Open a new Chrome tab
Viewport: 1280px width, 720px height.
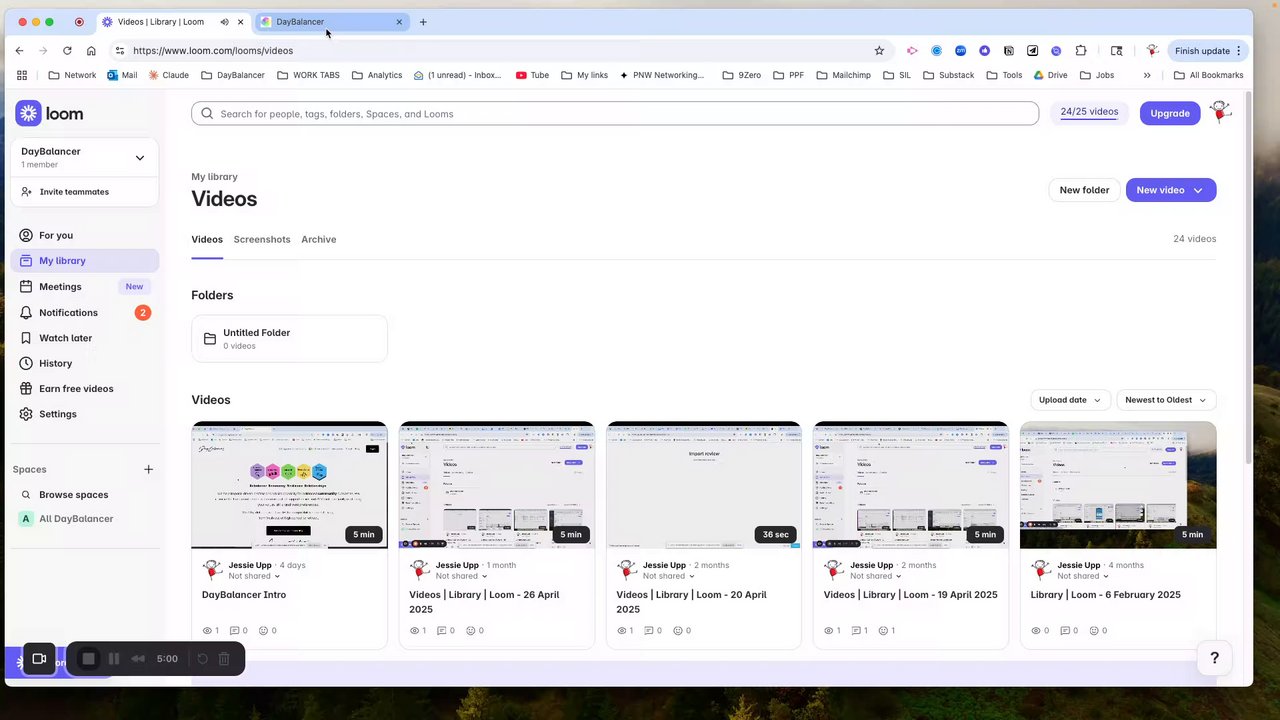pos(423,22)
